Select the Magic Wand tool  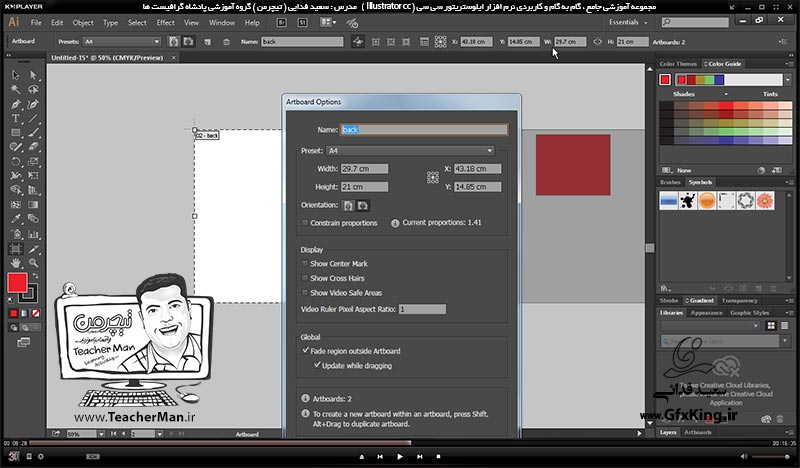tap(16, 90)
